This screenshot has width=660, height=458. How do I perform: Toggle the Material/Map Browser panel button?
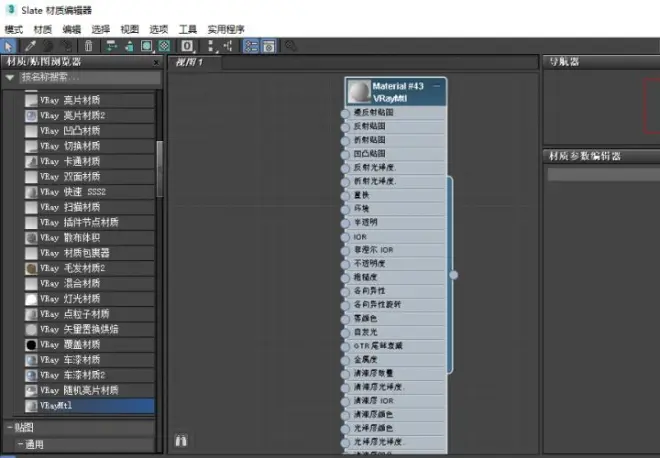(x=251, y=46)
